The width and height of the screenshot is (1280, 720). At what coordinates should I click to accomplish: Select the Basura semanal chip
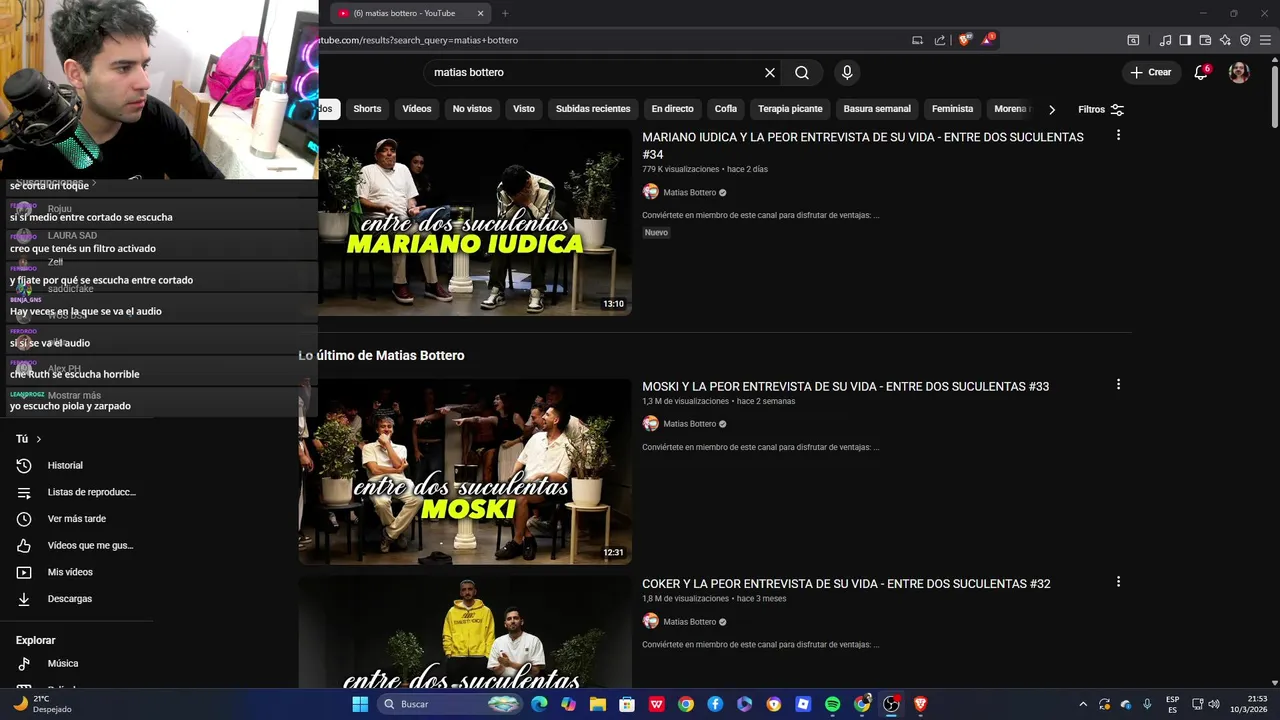[877, 109]
